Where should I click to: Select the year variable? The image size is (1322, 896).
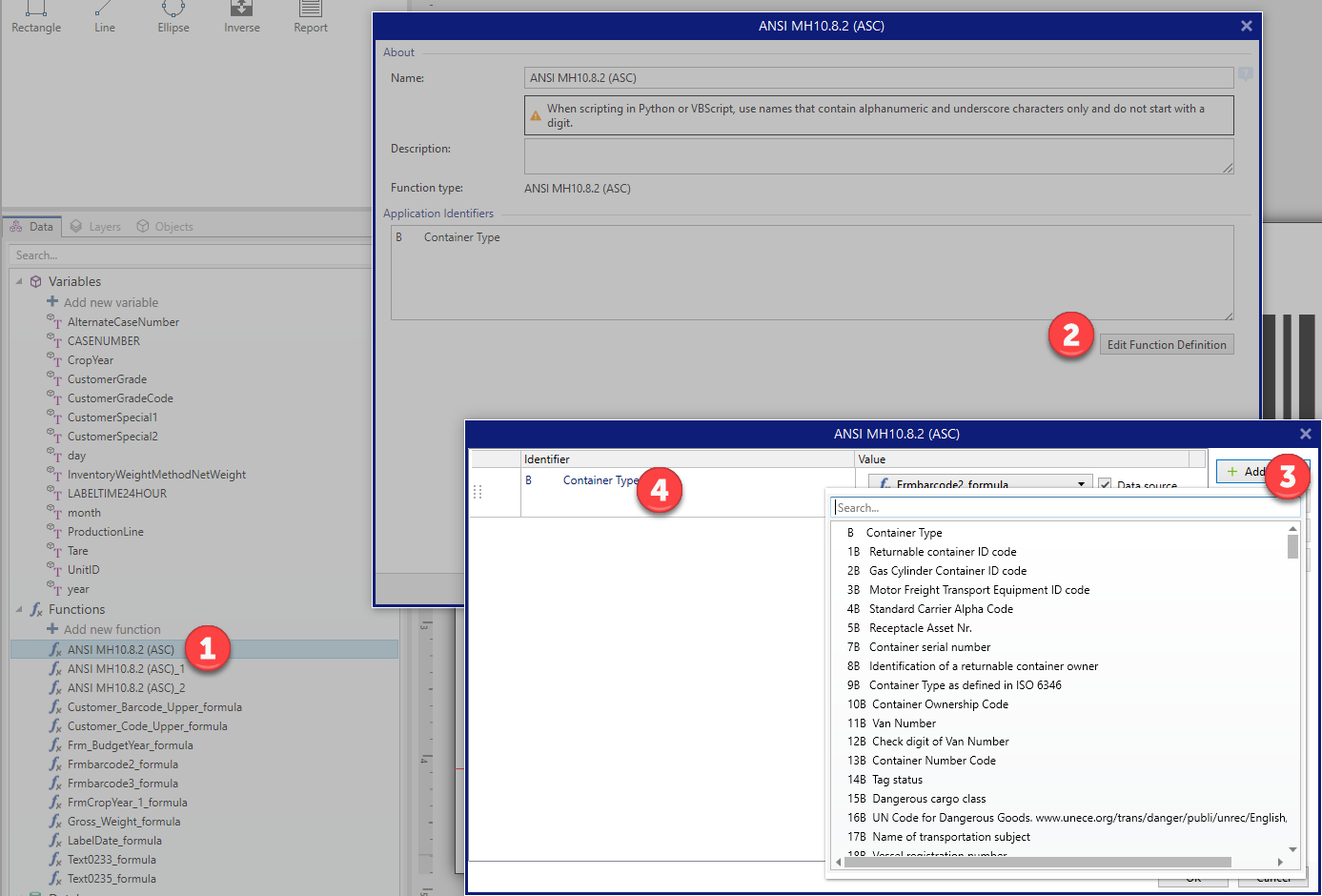pos(78,589)
